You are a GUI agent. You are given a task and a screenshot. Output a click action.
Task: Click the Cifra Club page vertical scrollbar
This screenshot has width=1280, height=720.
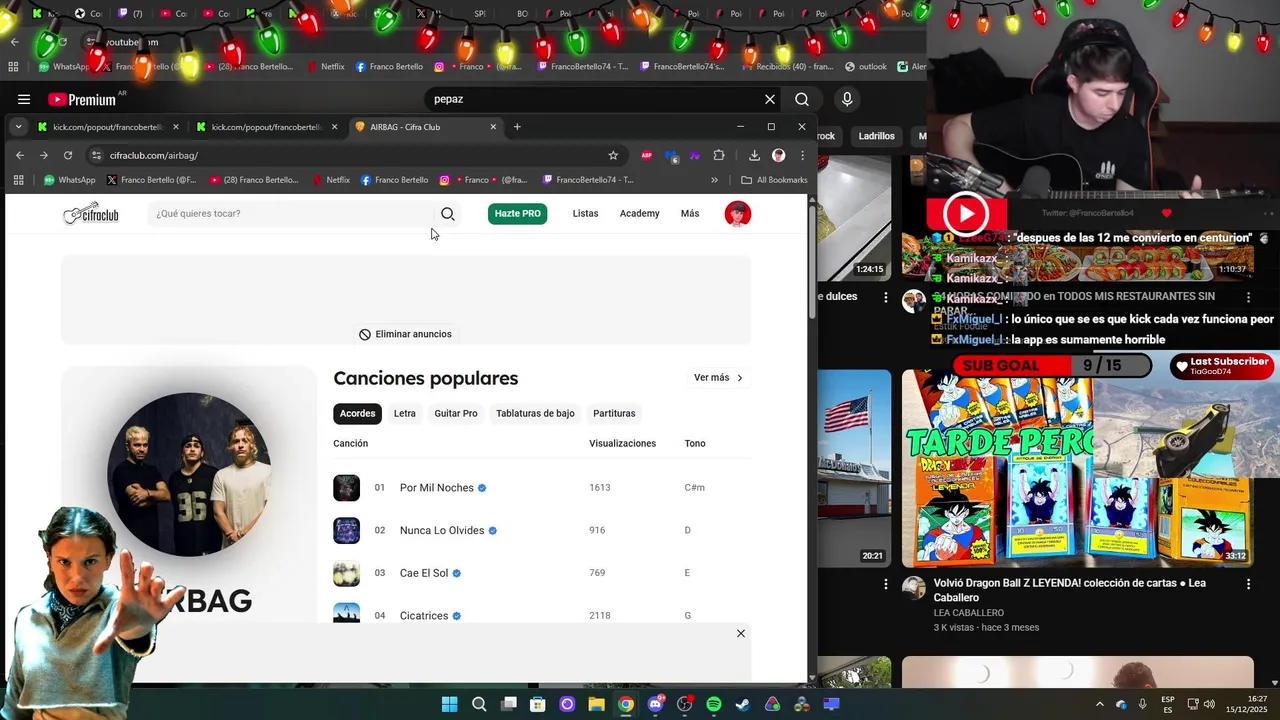coord(812,261)
